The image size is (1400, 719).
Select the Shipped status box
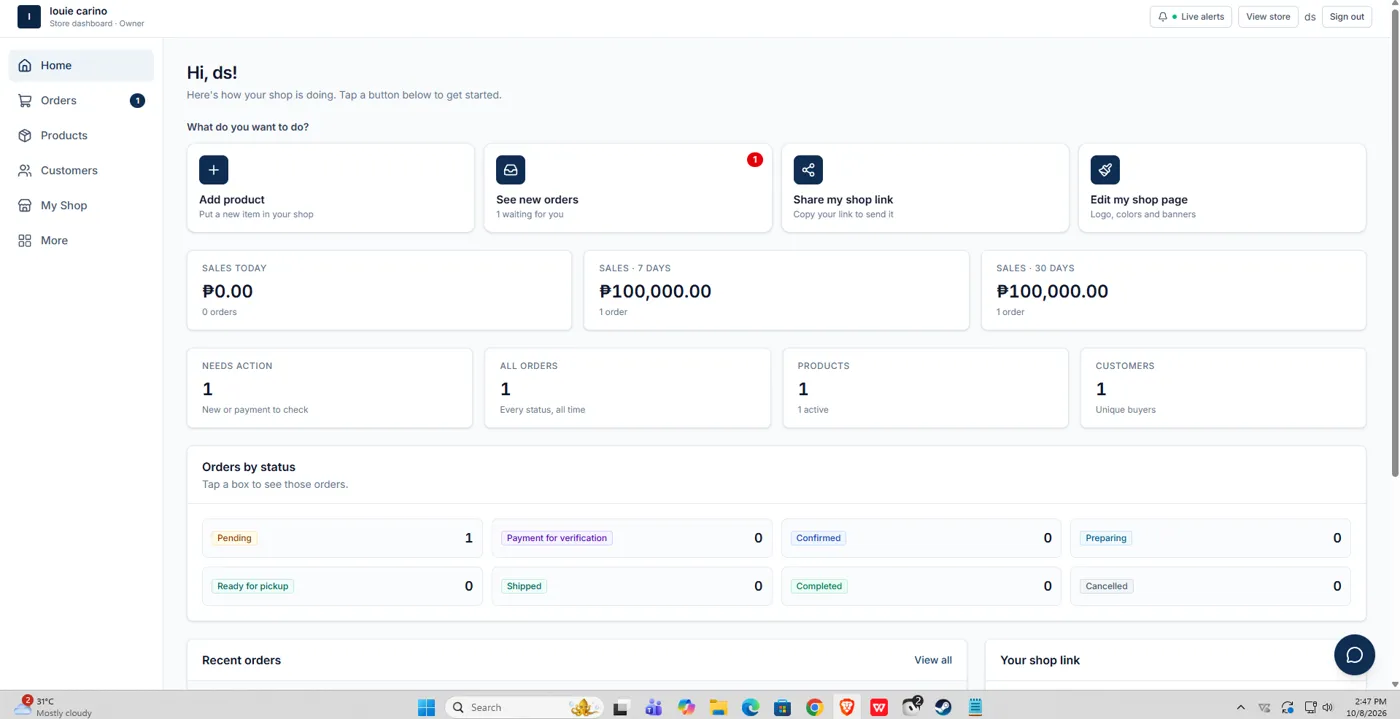click(x=632, y=586)
